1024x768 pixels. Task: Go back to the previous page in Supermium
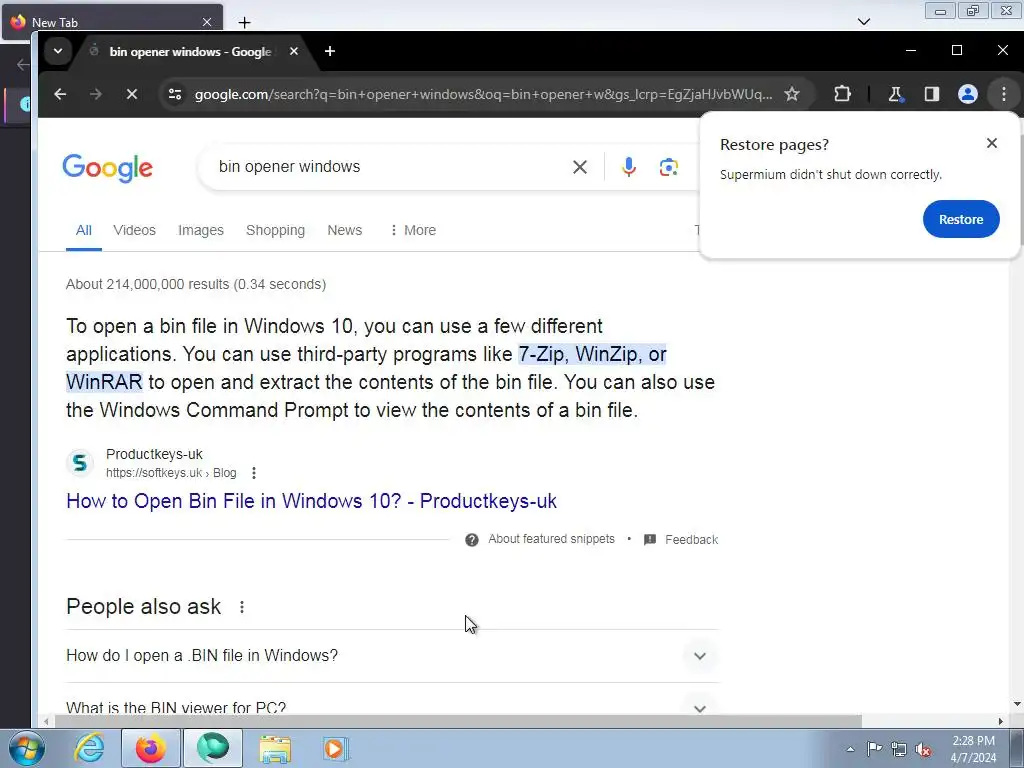coord(60,94)
